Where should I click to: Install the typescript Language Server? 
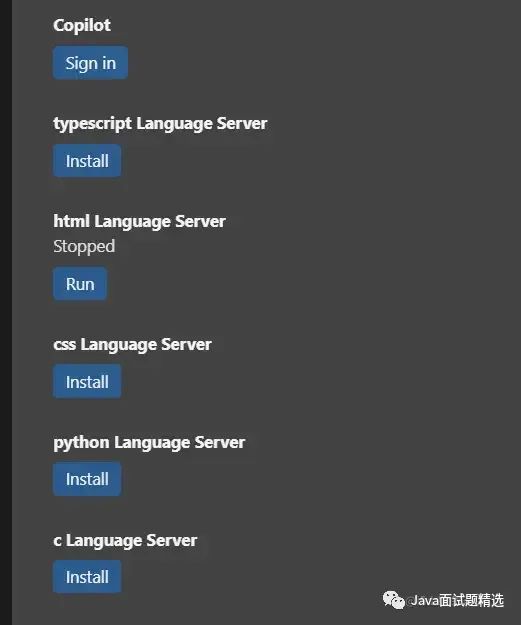87,161
